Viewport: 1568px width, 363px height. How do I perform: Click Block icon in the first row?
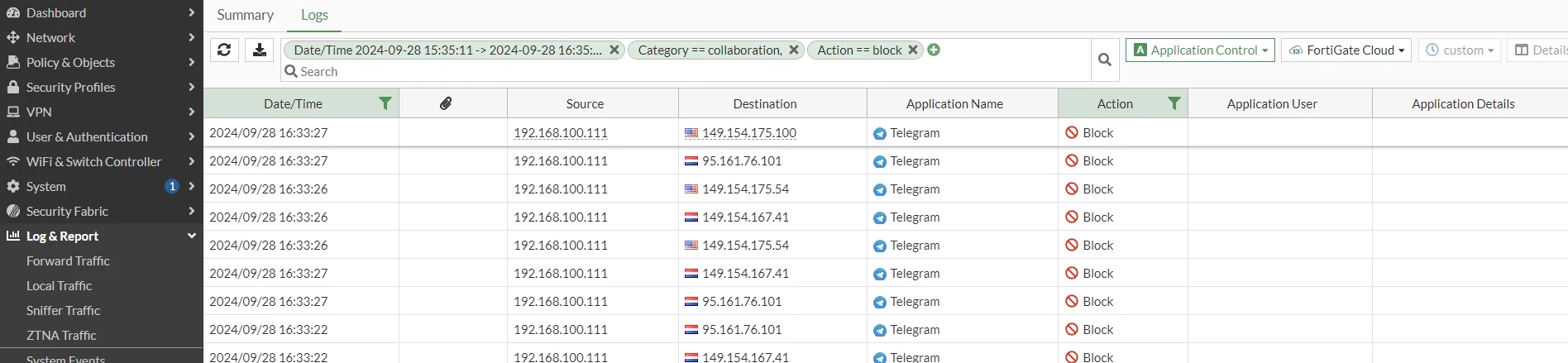click(x=1072, y=132)
